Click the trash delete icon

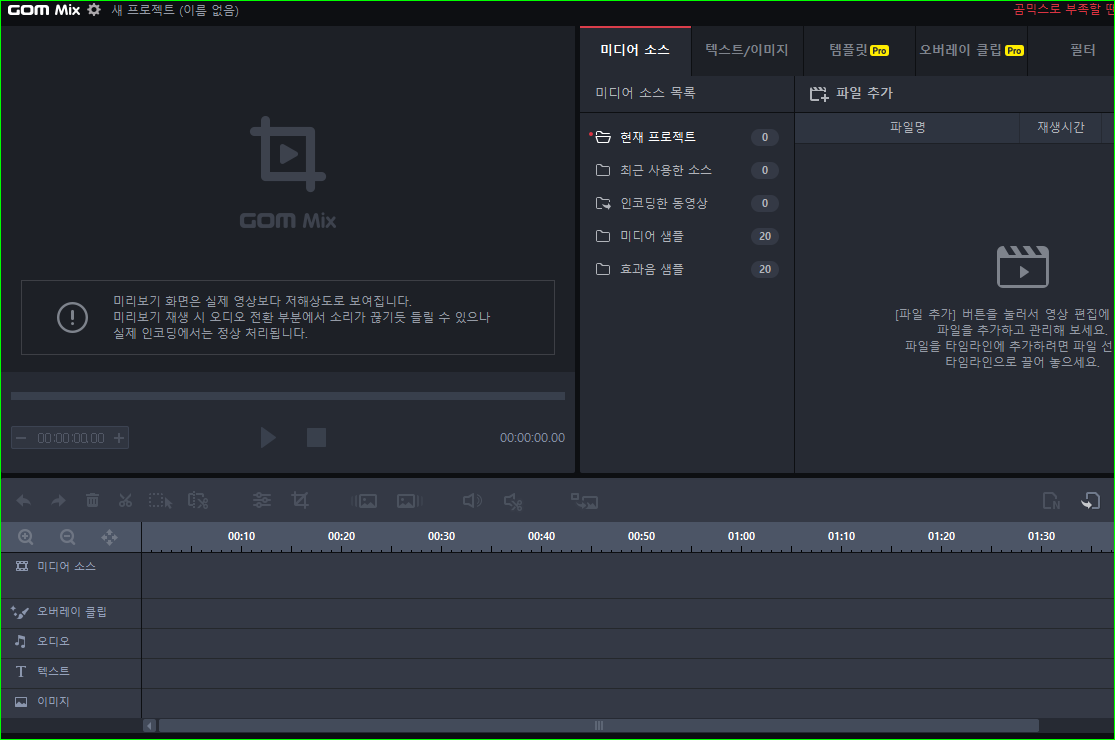coord(92,500)
